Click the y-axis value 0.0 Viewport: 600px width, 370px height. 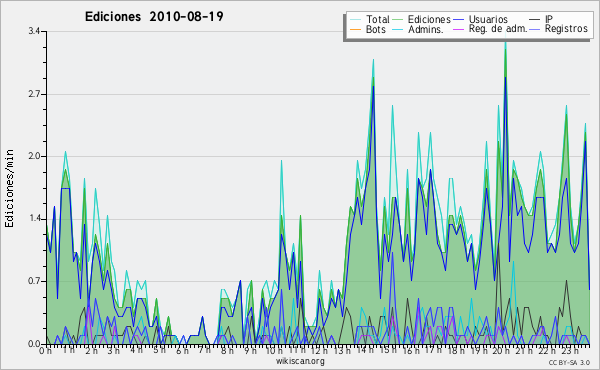pos(34,344)
